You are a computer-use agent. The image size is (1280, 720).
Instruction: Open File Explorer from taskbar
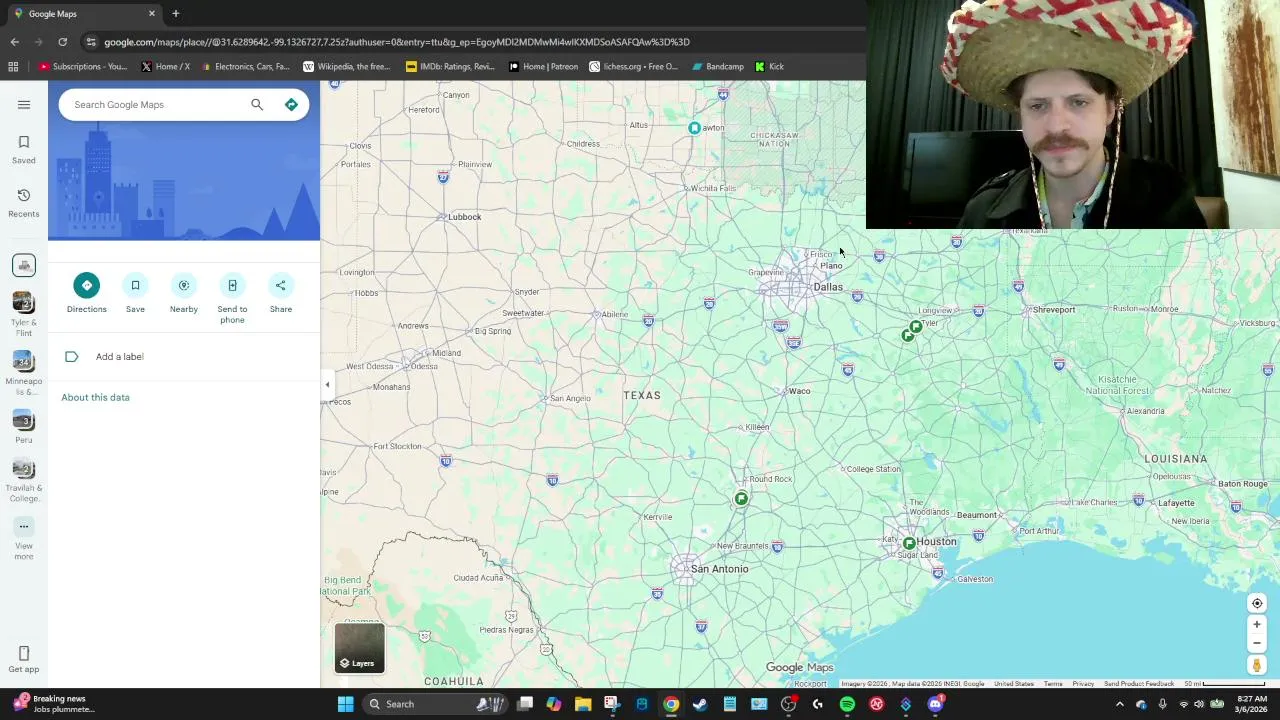583,704
